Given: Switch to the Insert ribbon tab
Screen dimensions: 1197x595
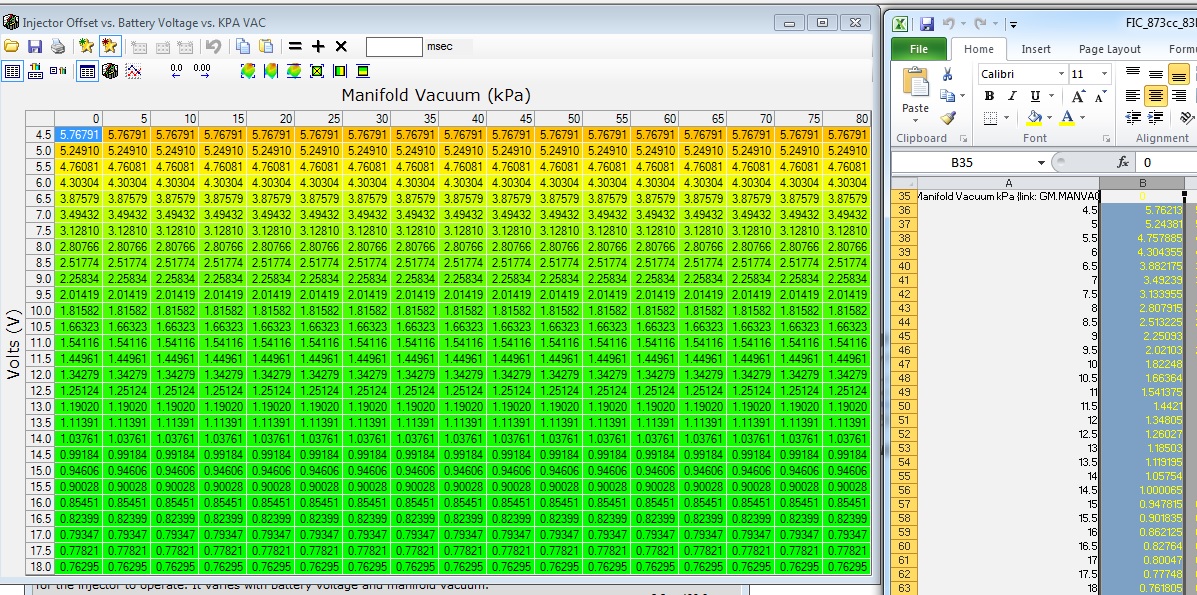Looking at the screenshot, I should coord(1036,49).
